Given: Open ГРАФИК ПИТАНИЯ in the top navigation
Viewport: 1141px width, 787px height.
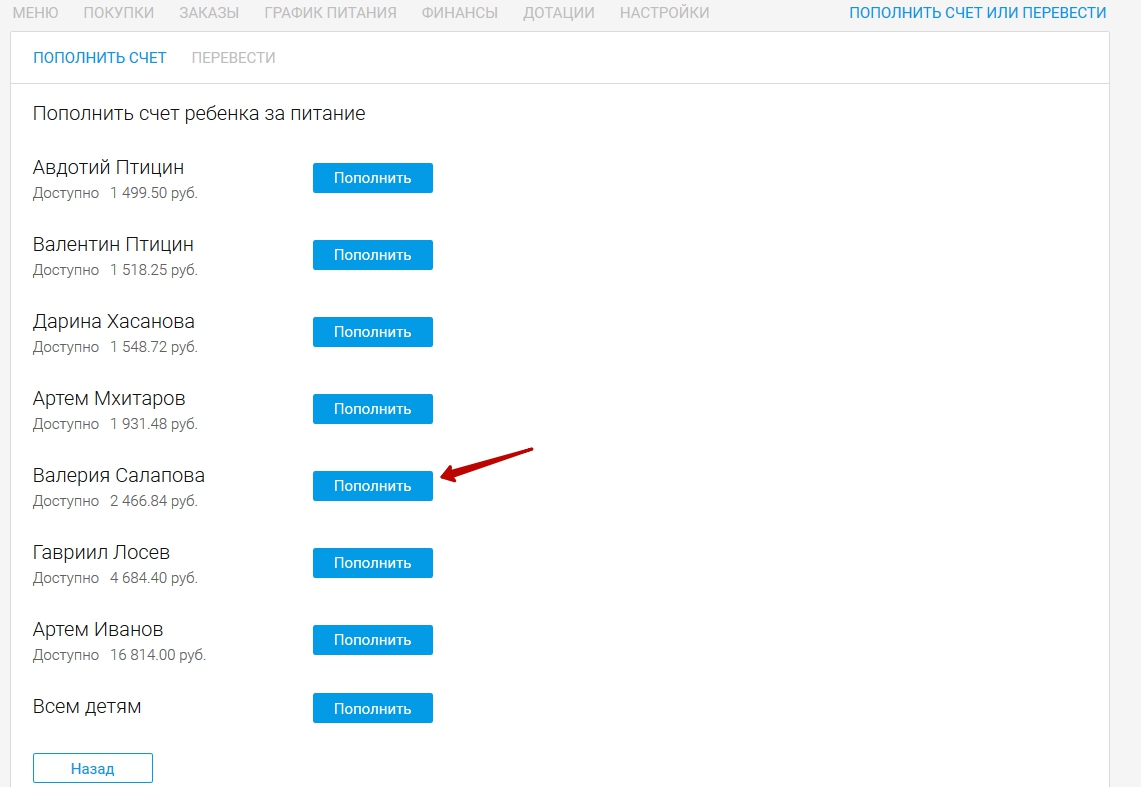Looking at the screenshot, I should pos(330,13).
